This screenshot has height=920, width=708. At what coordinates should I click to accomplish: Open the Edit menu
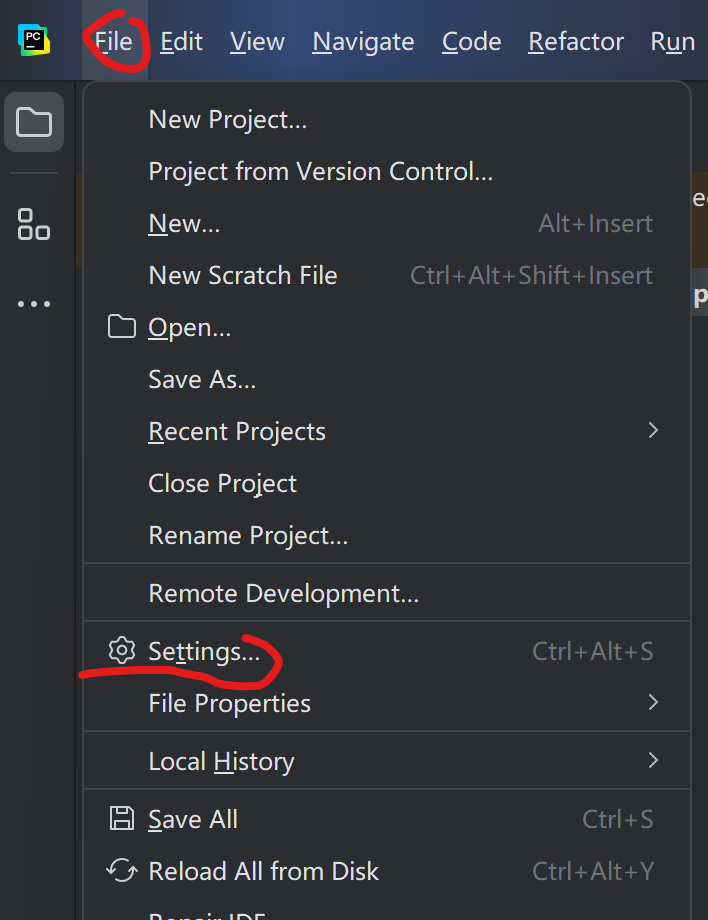[181, 42]
